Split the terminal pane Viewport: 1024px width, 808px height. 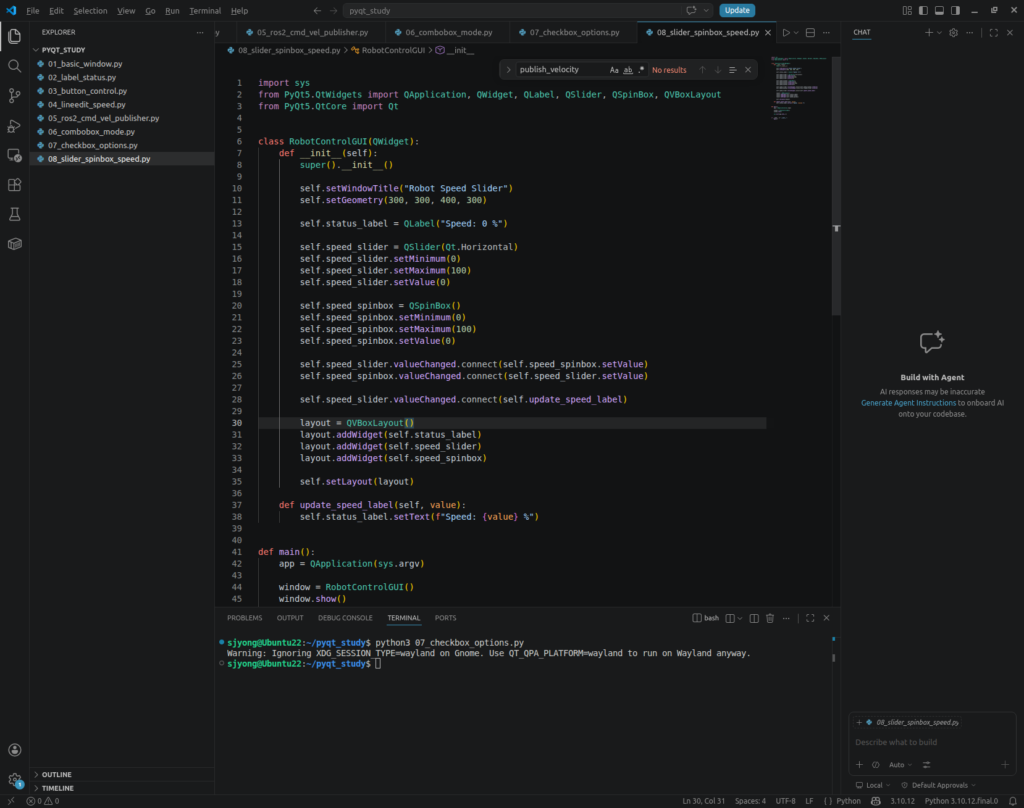754,618
